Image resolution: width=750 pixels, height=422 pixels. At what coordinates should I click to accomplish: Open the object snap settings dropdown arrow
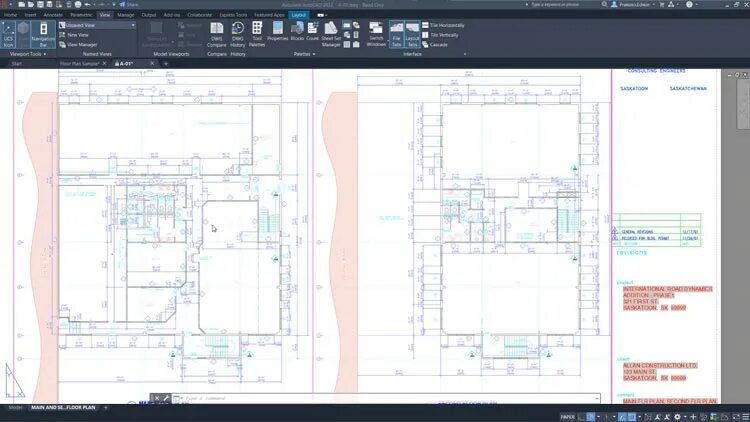click(x=640, y=417)
